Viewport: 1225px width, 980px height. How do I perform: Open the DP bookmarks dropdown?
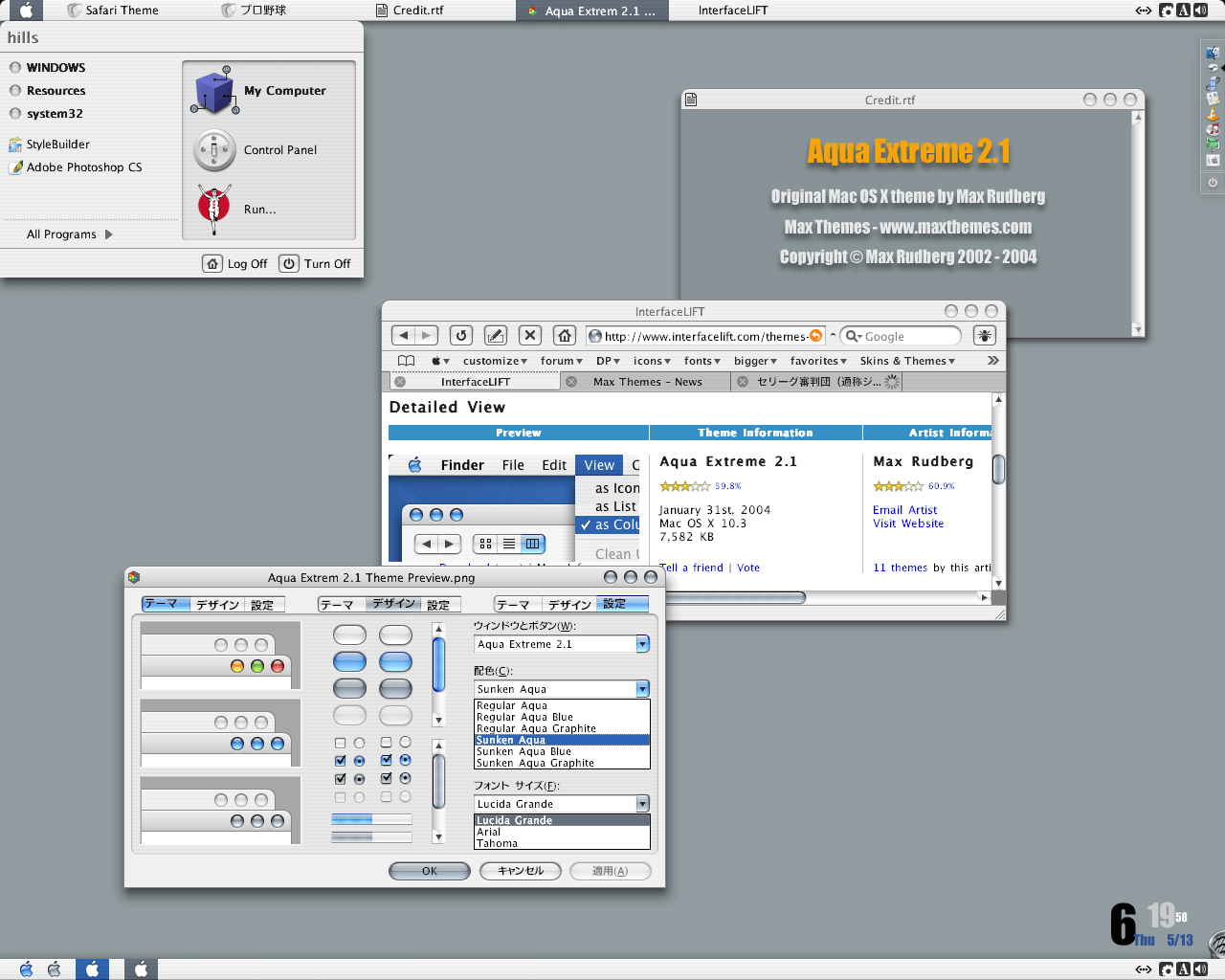point(608,361)
